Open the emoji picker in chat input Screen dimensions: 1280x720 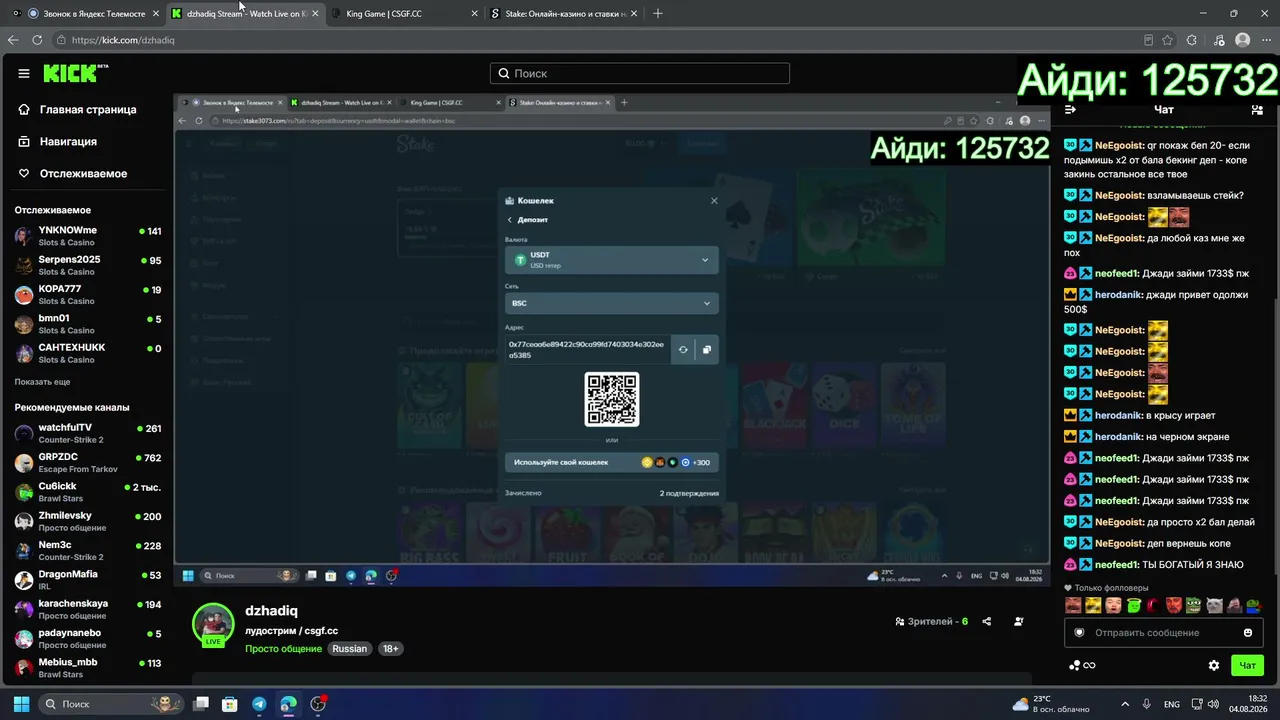[1248, 632]
